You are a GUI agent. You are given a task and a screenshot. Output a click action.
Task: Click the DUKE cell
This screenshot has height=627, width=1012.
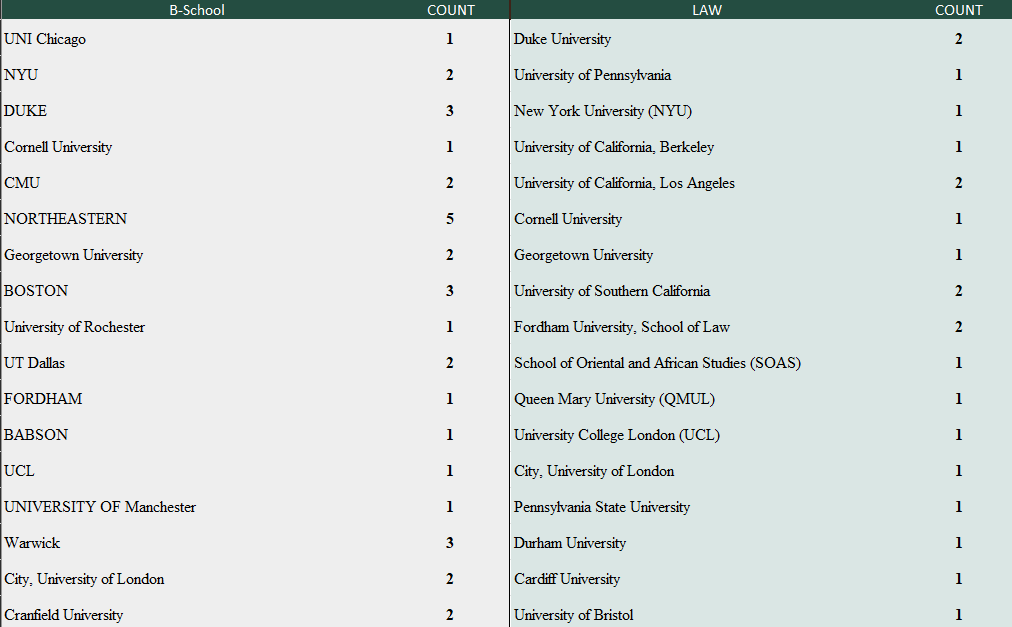pyautogui.click(x=25, y=111)
